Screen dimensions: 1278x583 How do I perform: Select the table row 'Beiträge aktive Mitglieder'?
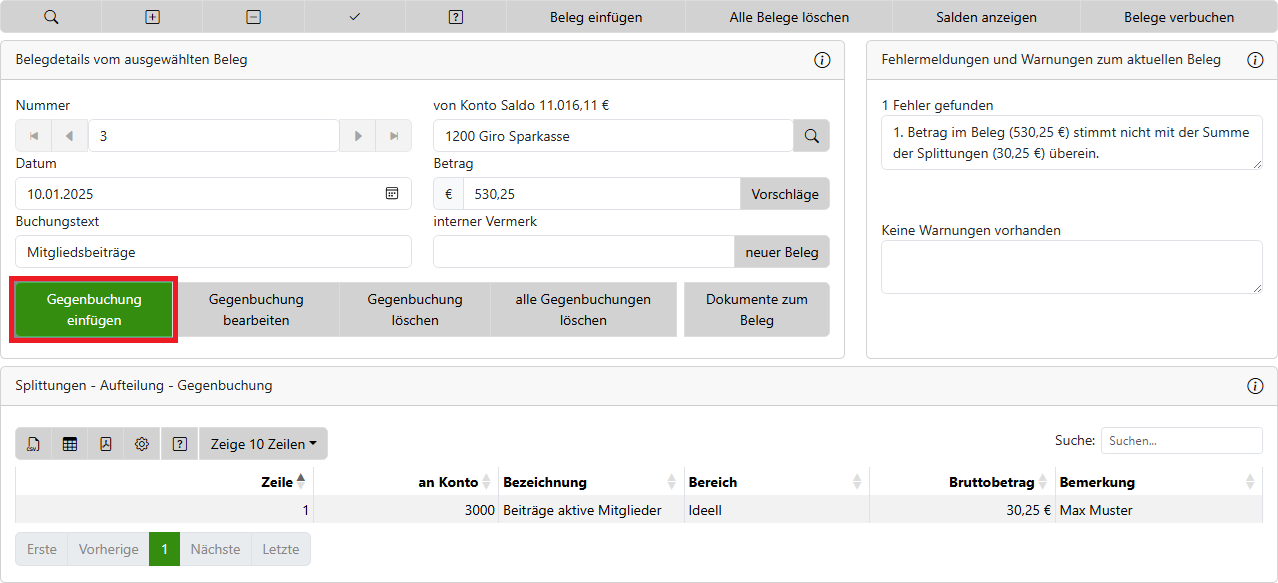582,510
